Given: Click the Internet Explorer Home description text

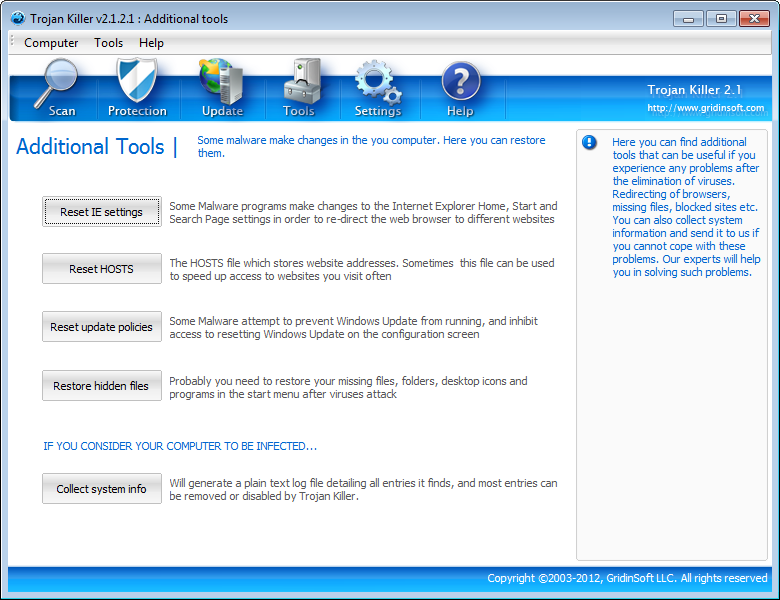Looking at the screenshot, I should click(x=363, y=212).
